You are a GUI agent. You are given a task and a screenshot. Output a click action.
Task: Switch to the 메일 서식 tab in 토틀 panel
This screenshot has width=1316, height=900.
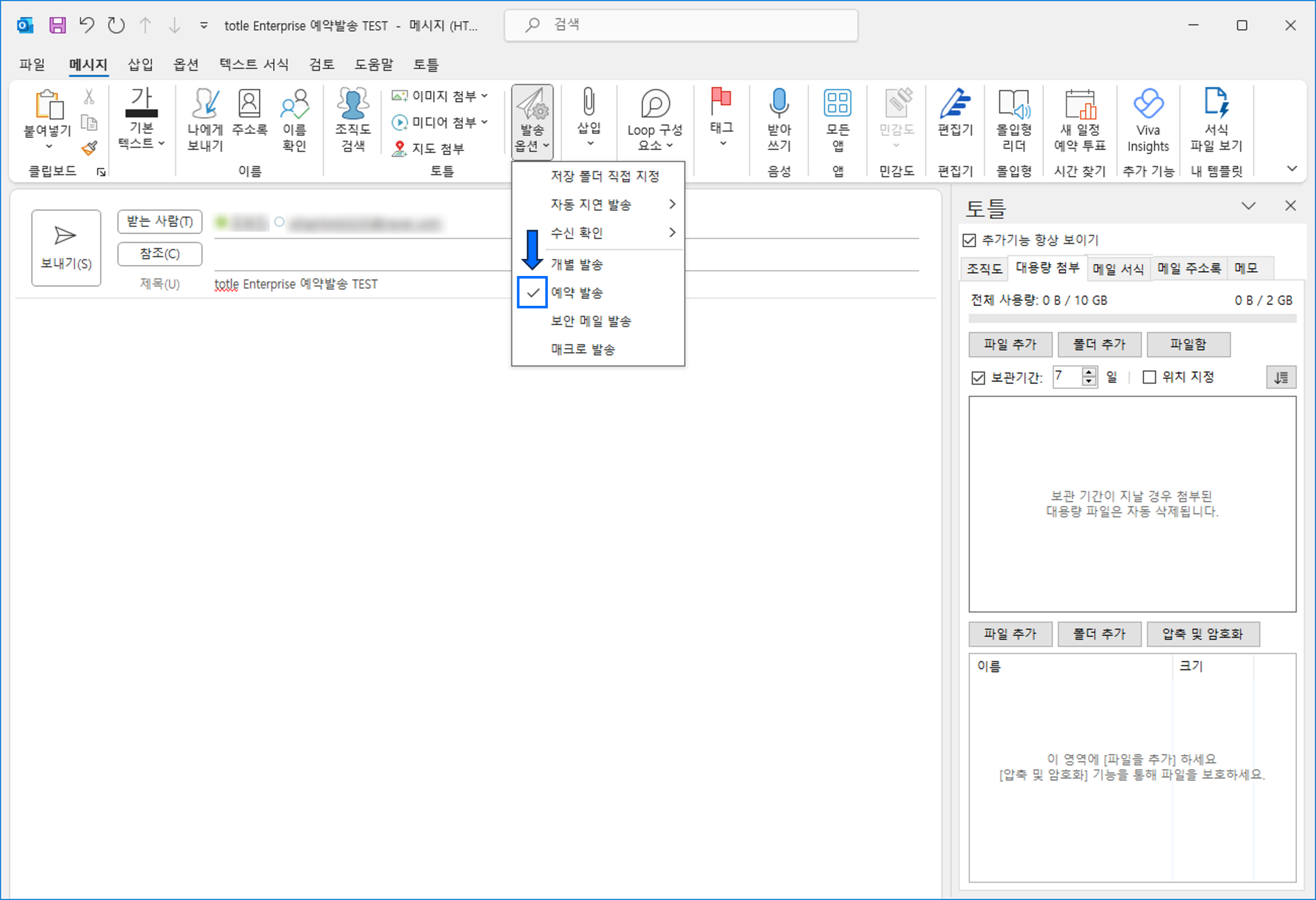tap(1118, 269)
